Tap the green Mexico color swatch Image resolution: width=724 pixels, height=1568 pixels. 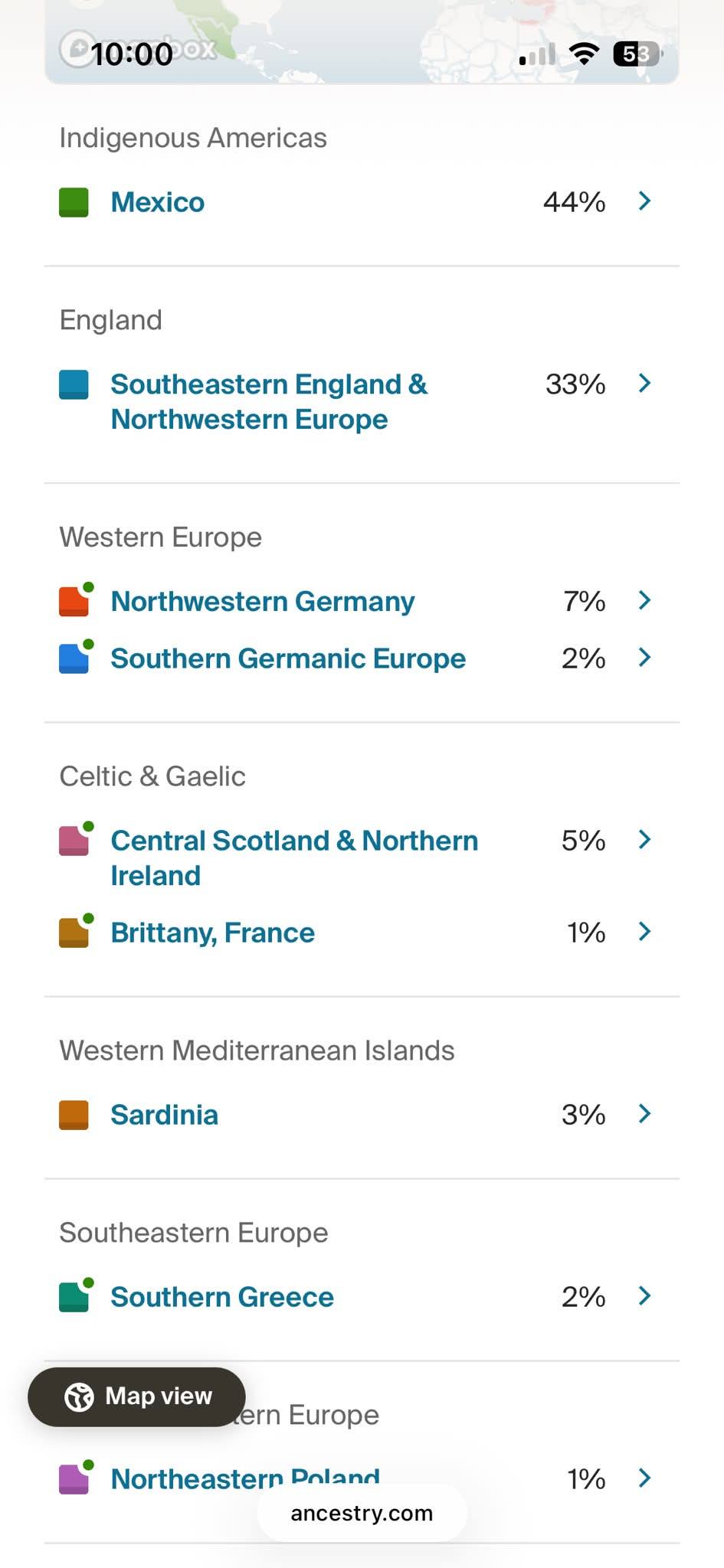pyautogui.click(x=74, y=203)
